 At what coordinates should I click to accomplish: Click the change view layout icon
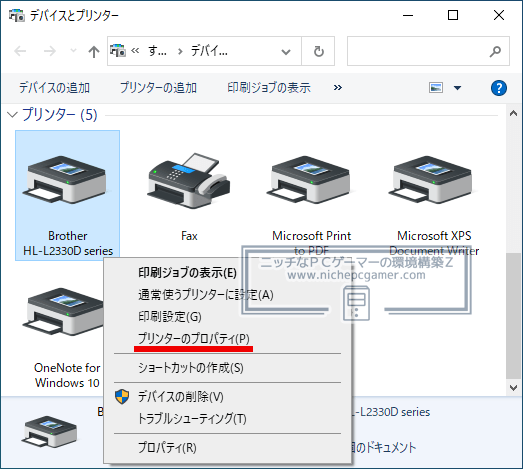[x=436, y=88]
